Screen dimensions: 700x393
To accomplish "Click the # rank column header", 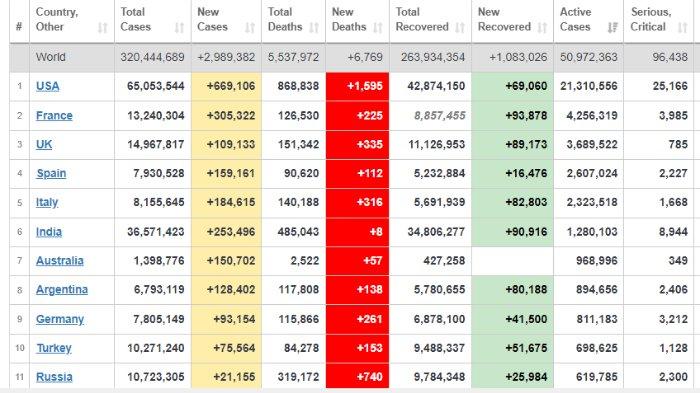I will point(19,27).
